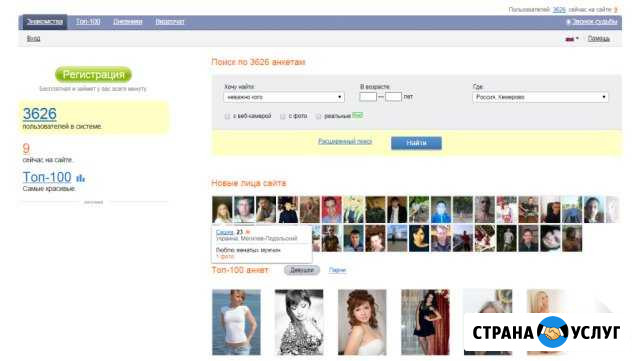Open the black-and-white Top-100 photo
This screenshot has height=361, width=640.
point(299,322)
